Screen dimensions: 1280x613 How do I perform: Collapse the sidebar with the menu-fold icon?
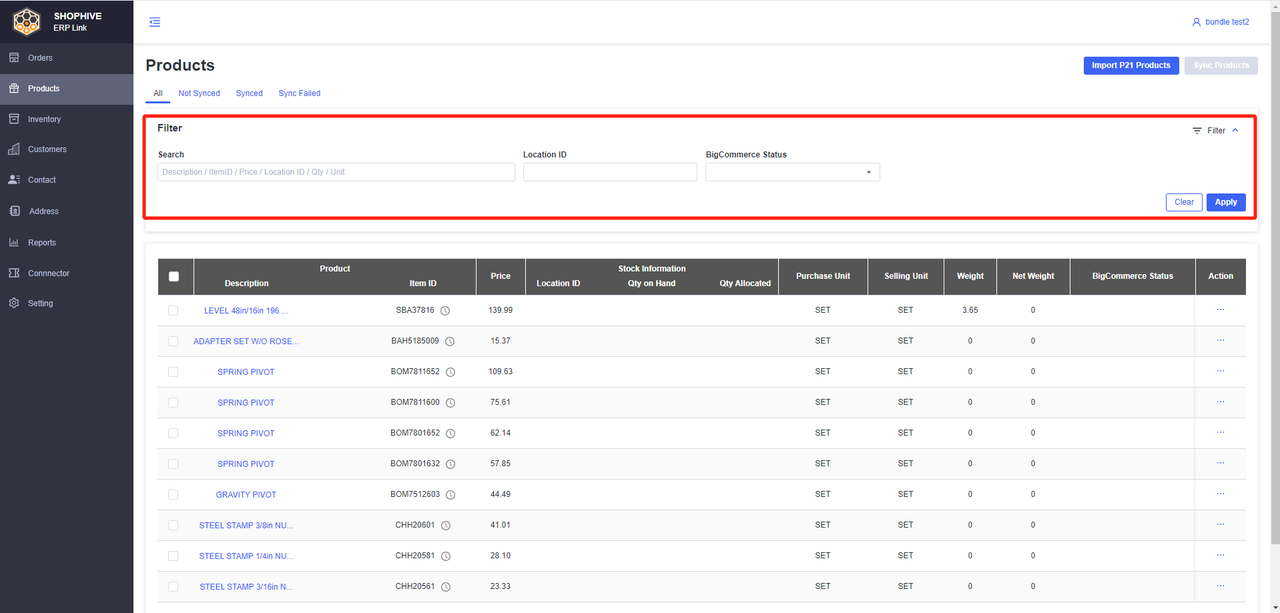[x=154, y=22]
